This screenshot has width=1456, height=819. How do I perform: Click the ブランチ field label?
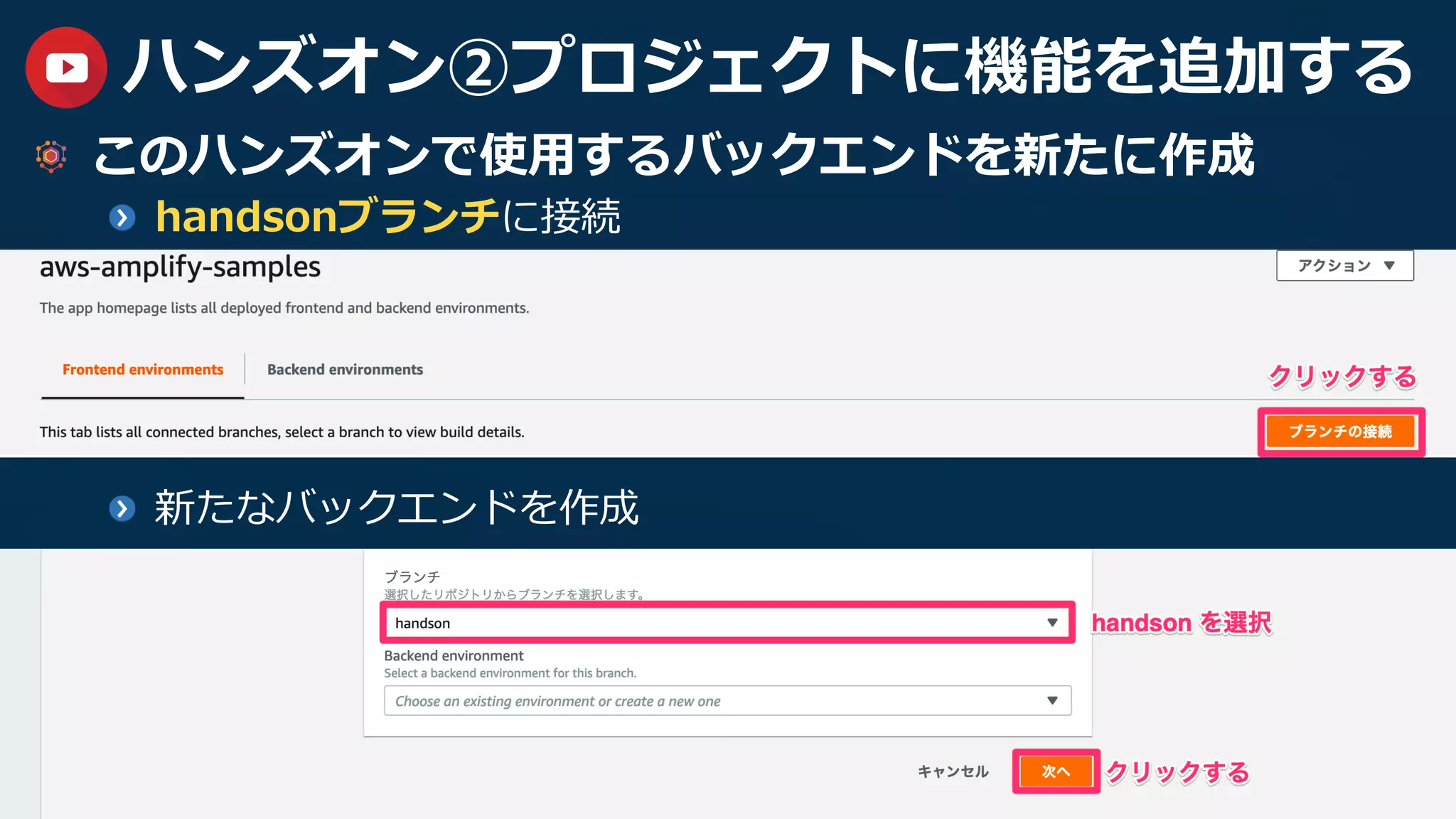tap(412, 577)
